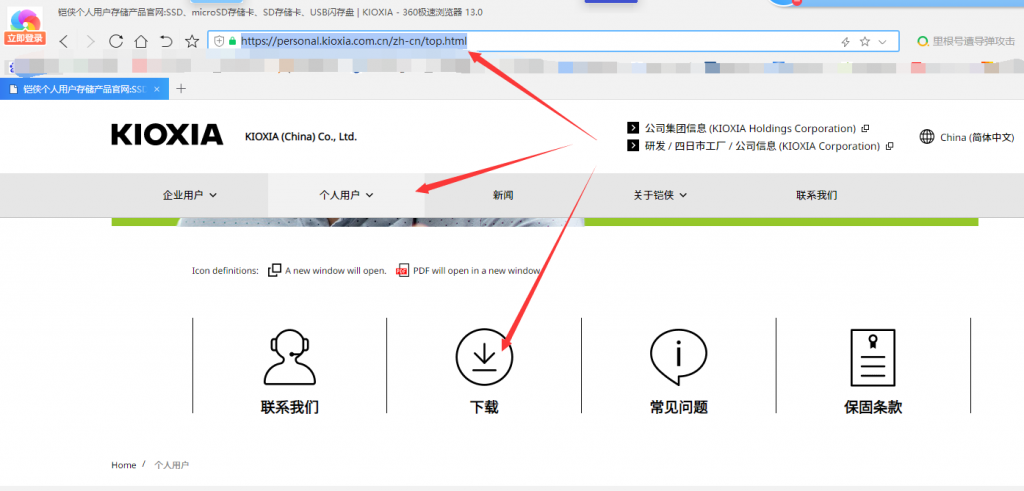This screenshot has width=1024, height=491.
Task: Click the undo closed tab icon
Action: 166,41
